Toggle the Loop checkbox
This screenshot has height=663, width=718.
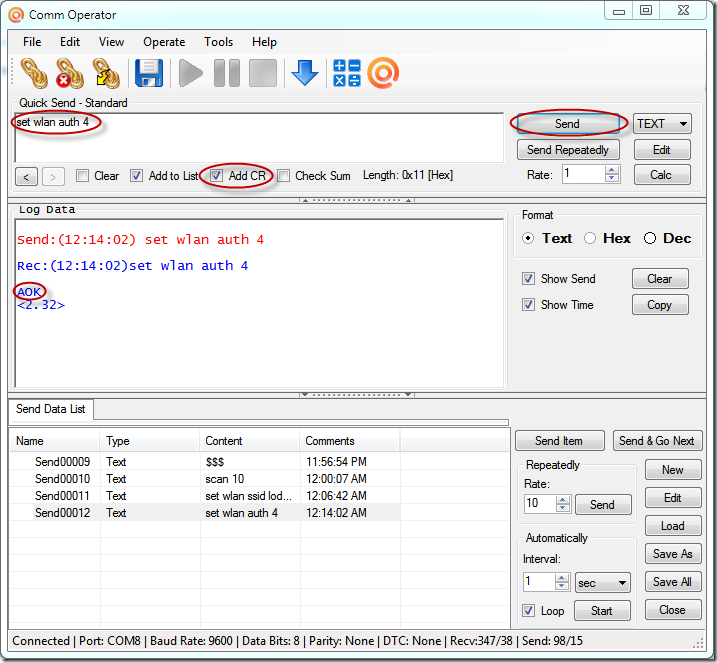tap(528, 611)
